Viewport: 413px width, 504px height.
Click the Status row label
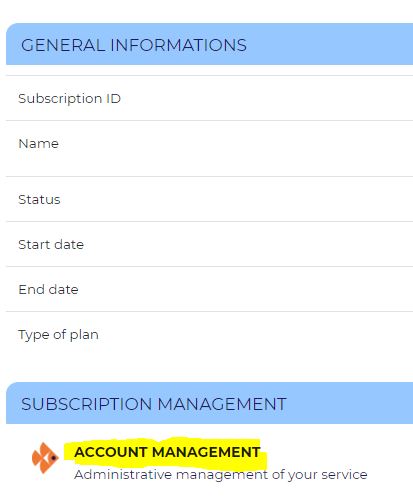(39, 199)
